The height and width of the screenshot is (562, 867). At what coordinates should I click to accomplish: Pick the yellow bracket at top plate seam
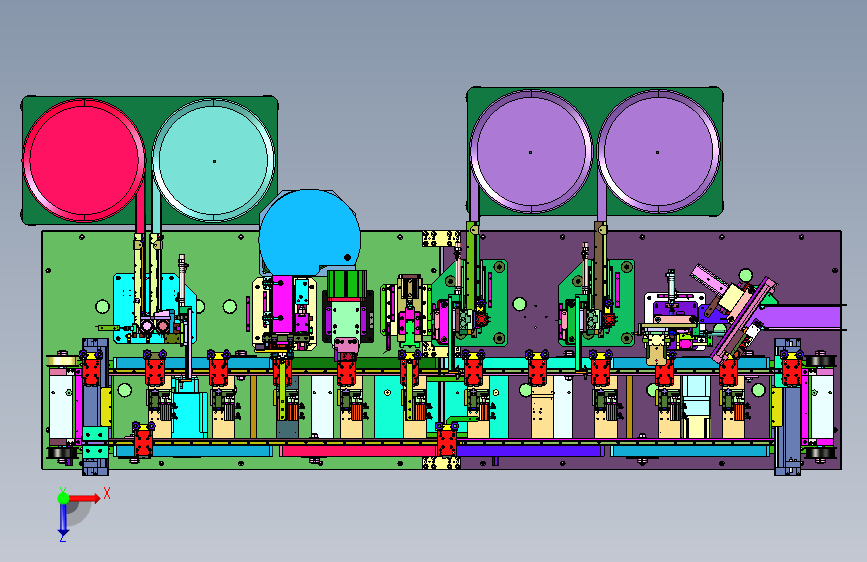tap(441, 238)
